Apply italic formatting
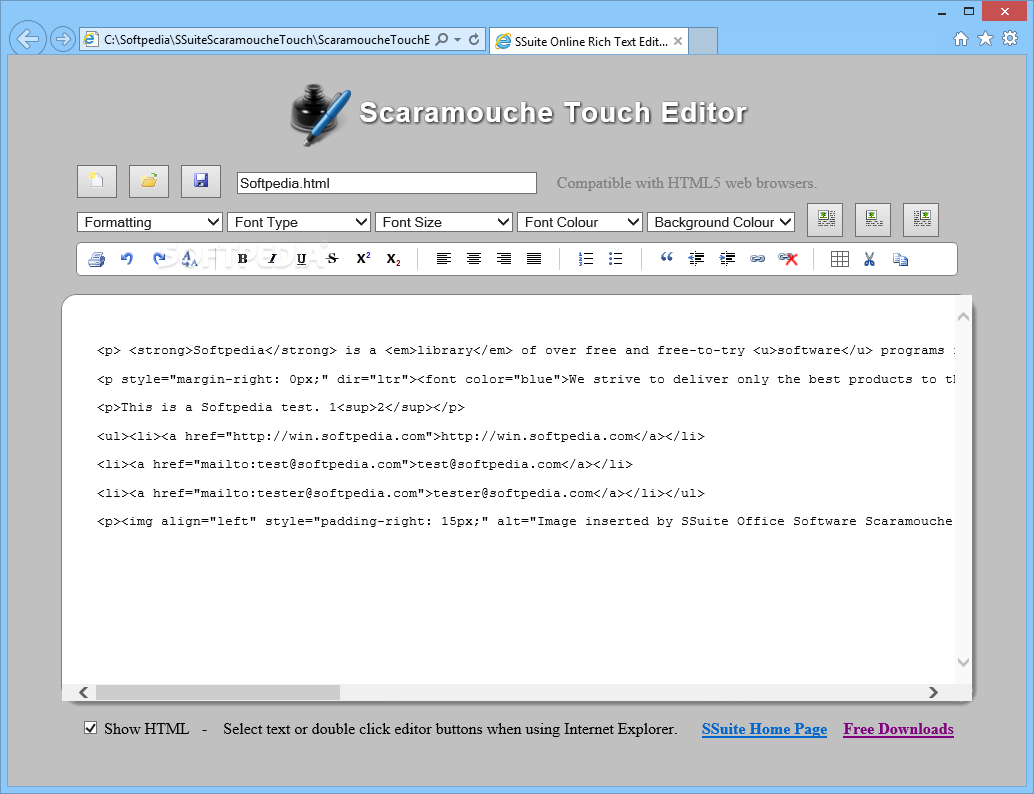 coord(272,259)
